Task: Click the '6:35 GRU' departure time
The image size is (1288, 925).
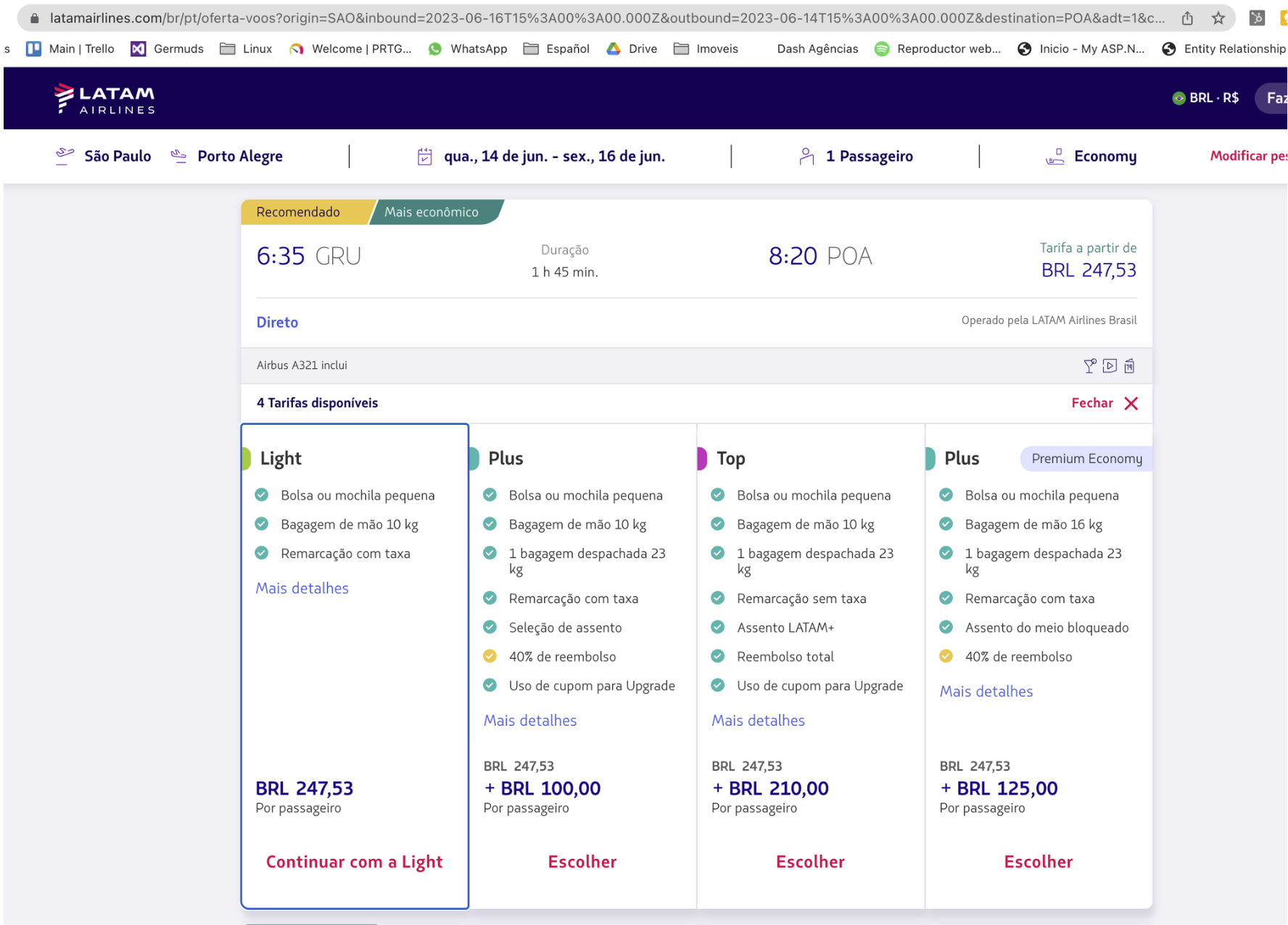Action: point(309,256)
